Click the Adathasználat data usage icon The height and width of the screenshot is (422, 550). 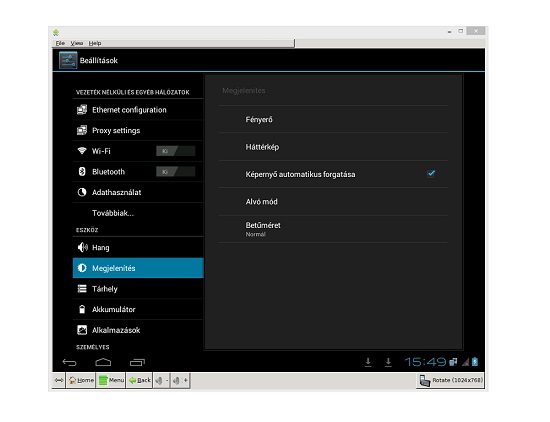coord(82,192)
